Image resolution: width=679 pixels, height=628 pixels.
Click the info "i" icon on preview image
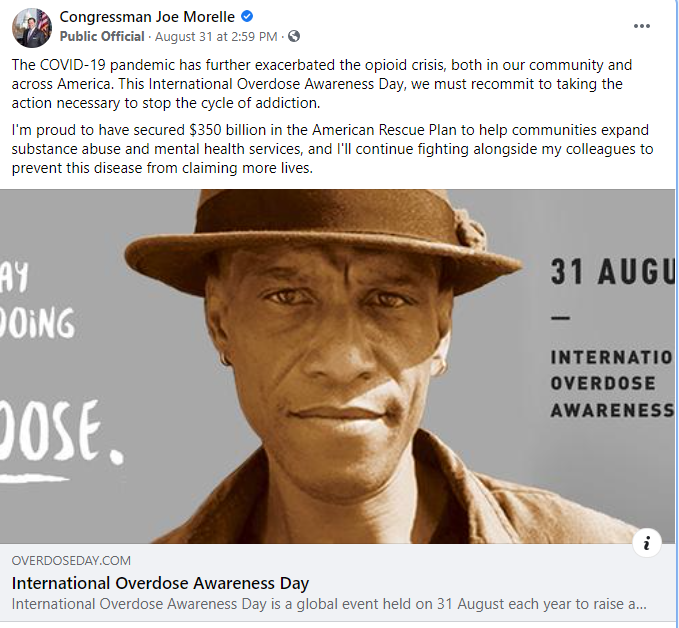647,543
